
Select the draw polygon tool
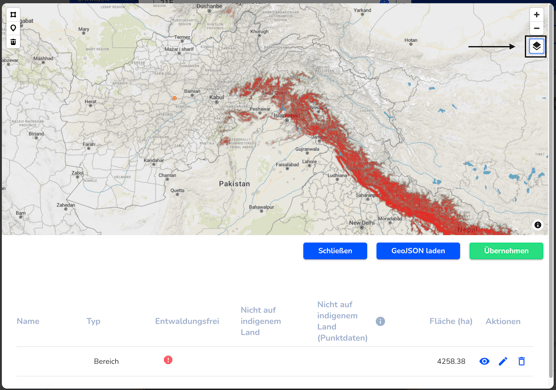[13, 15]
